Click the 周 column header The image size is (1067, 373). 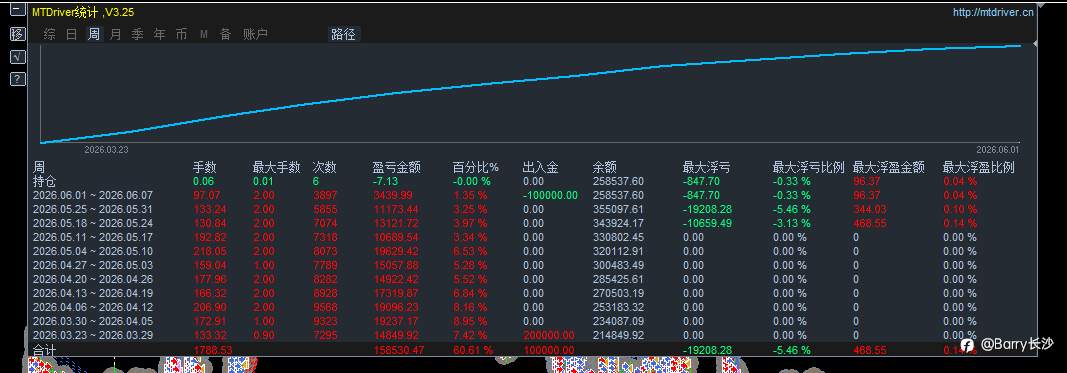point(39,167)
